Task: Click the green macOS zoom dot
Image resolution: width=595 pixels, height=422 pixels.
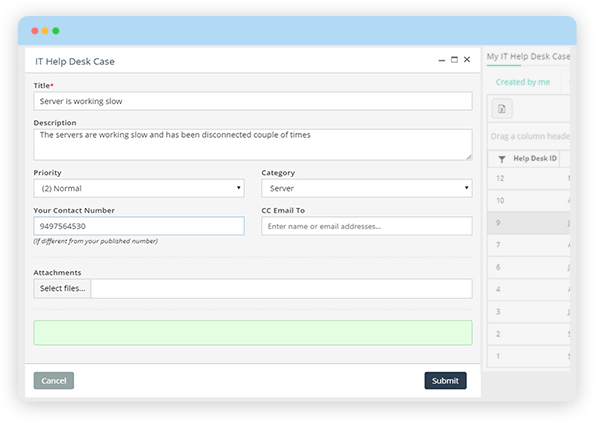Action: coord(56,31)
